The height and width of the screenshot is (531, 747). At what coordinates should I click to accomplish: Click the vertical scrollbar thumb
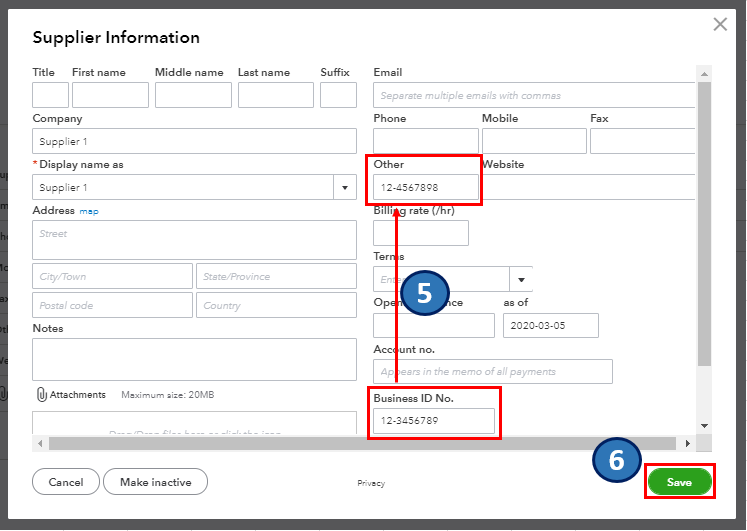[x=704, y=224]
